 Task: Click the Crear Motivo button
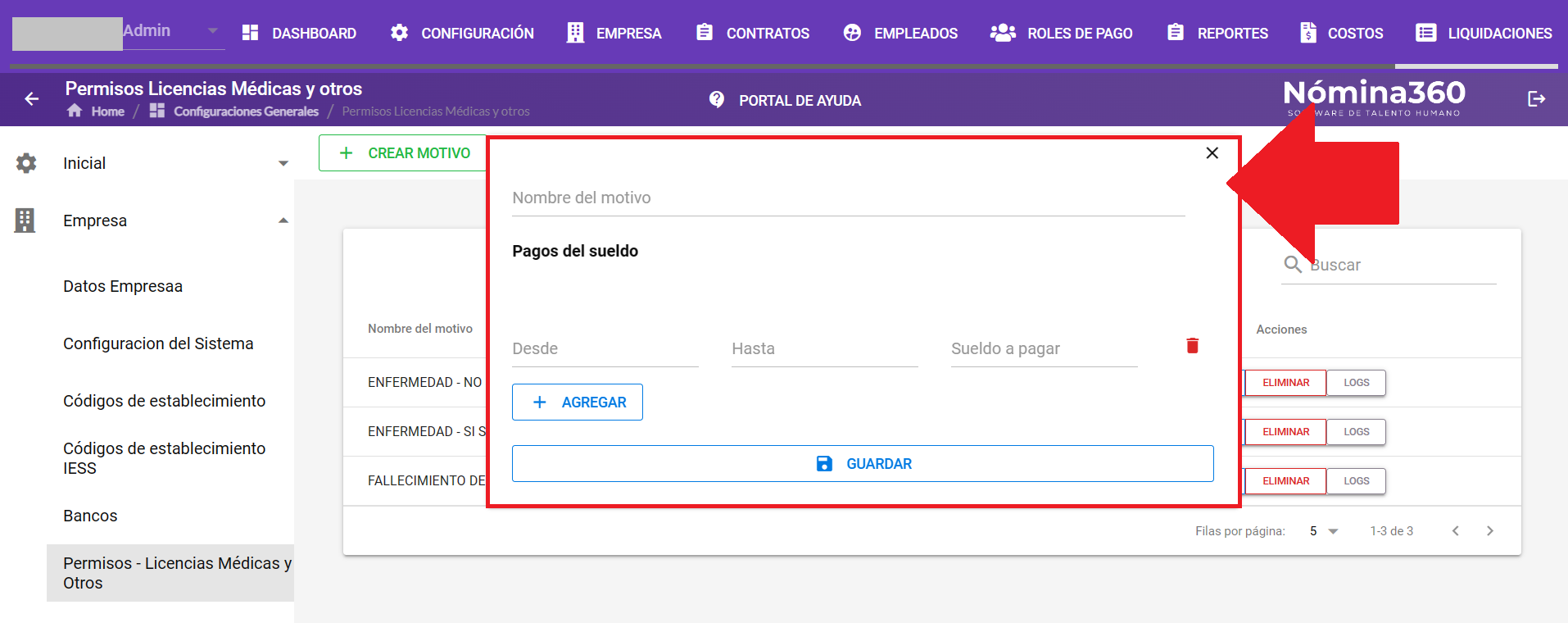(403, 153)
